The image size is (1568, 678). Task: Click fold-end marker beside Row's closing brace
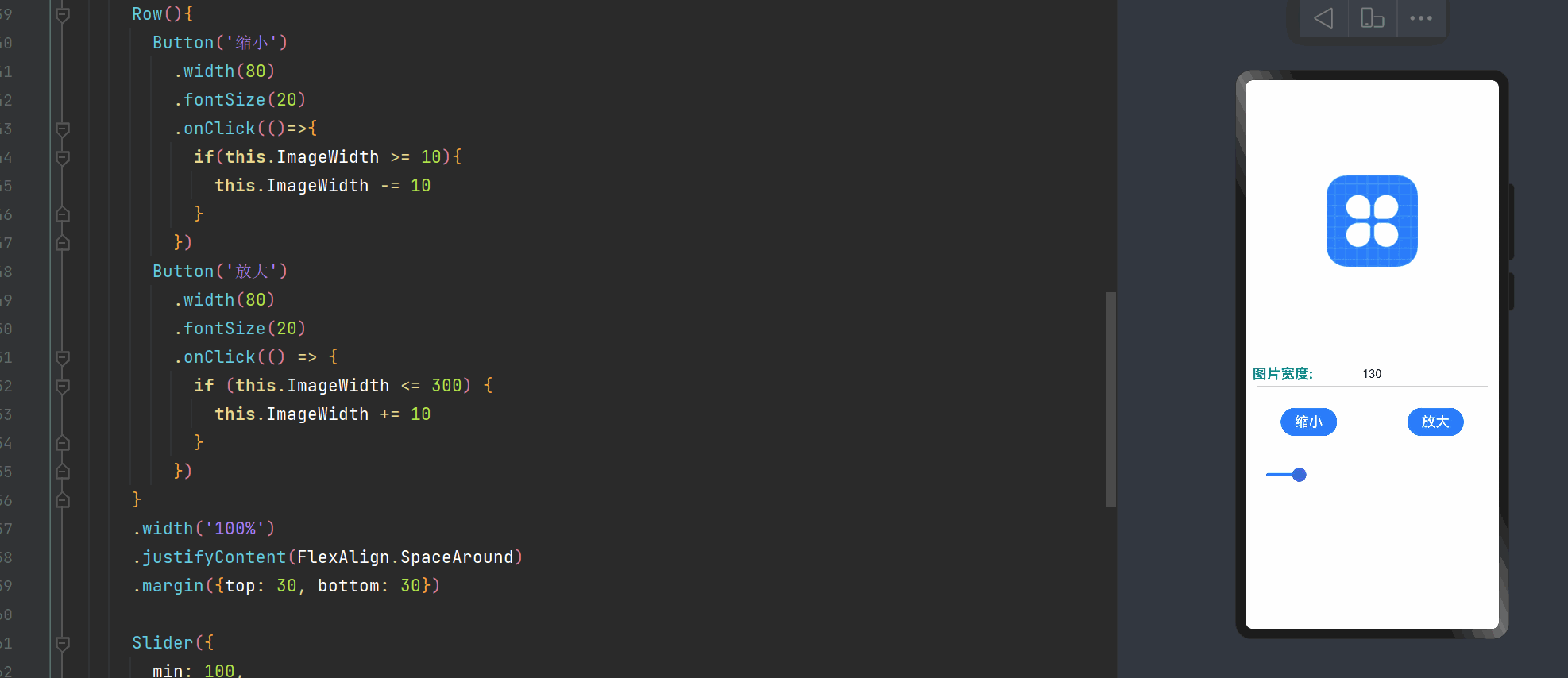(63, 500)
